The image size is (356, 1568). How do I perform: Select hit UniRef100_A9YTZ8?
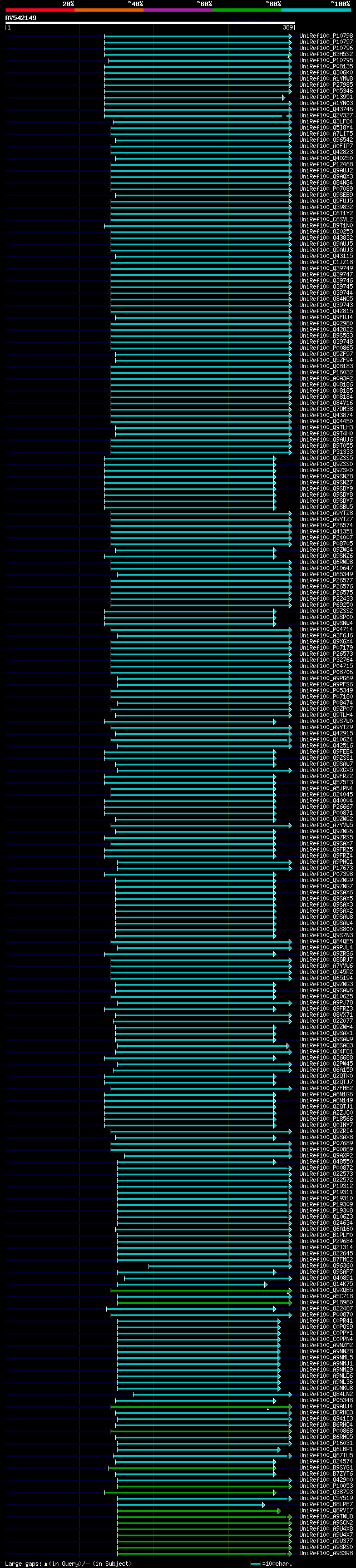pos(325,513)
